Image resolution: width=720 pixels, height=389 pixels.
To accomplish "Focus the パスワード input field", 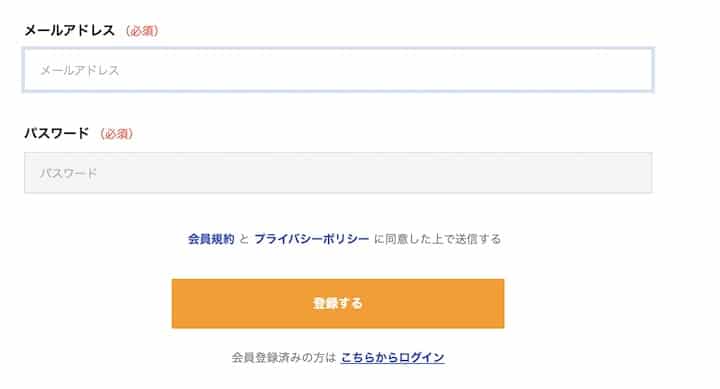I will point(338,173).
